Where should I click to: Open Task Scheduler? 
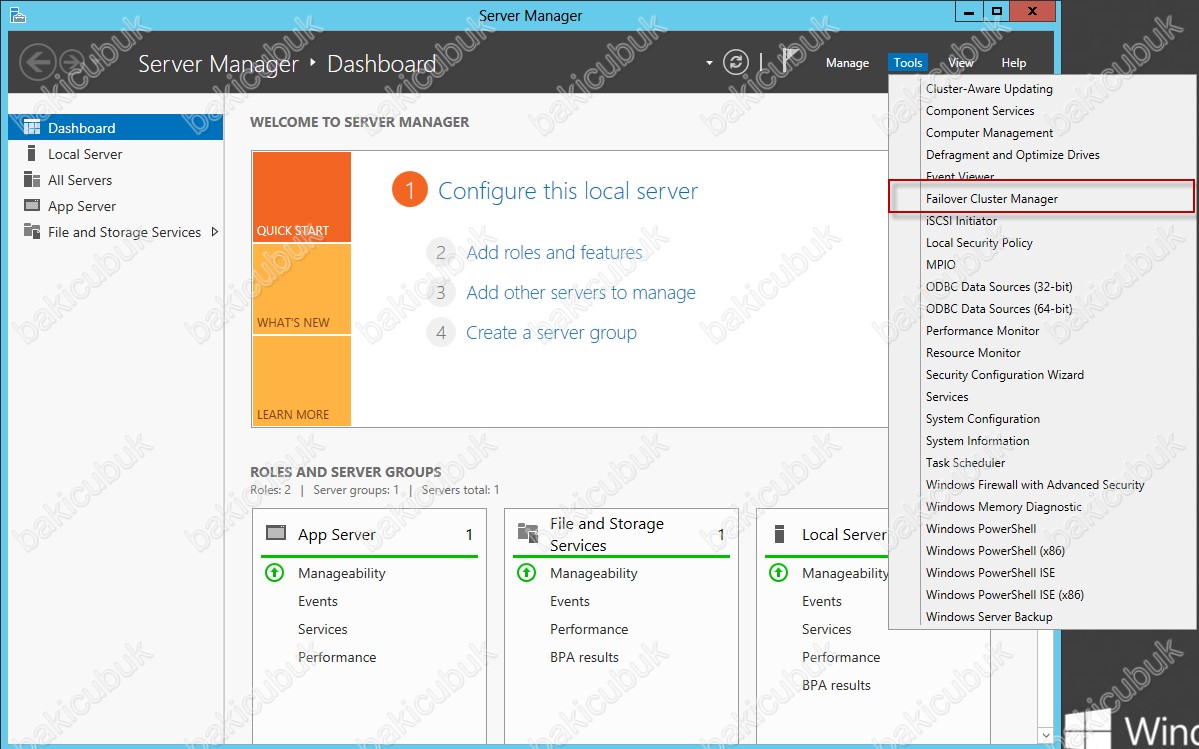click(x=965, y=463)
